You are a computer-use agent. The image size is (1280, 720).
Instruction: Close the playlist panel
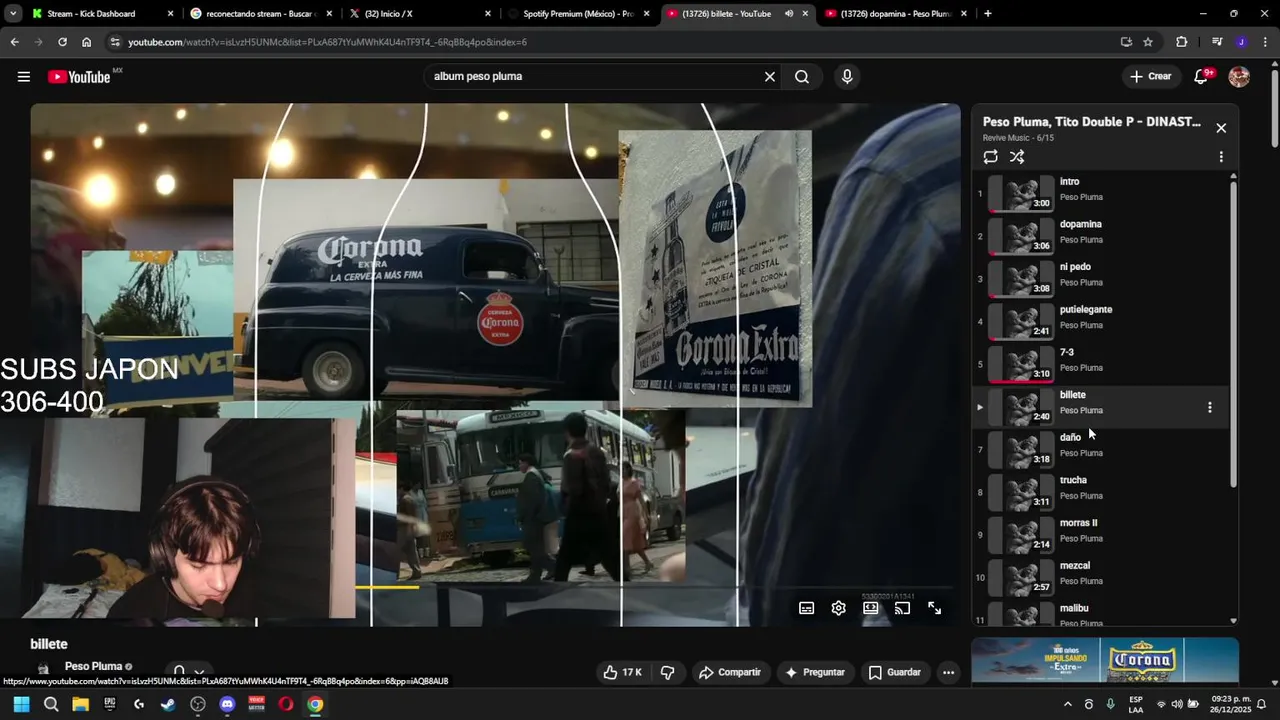pos(1221,128)
